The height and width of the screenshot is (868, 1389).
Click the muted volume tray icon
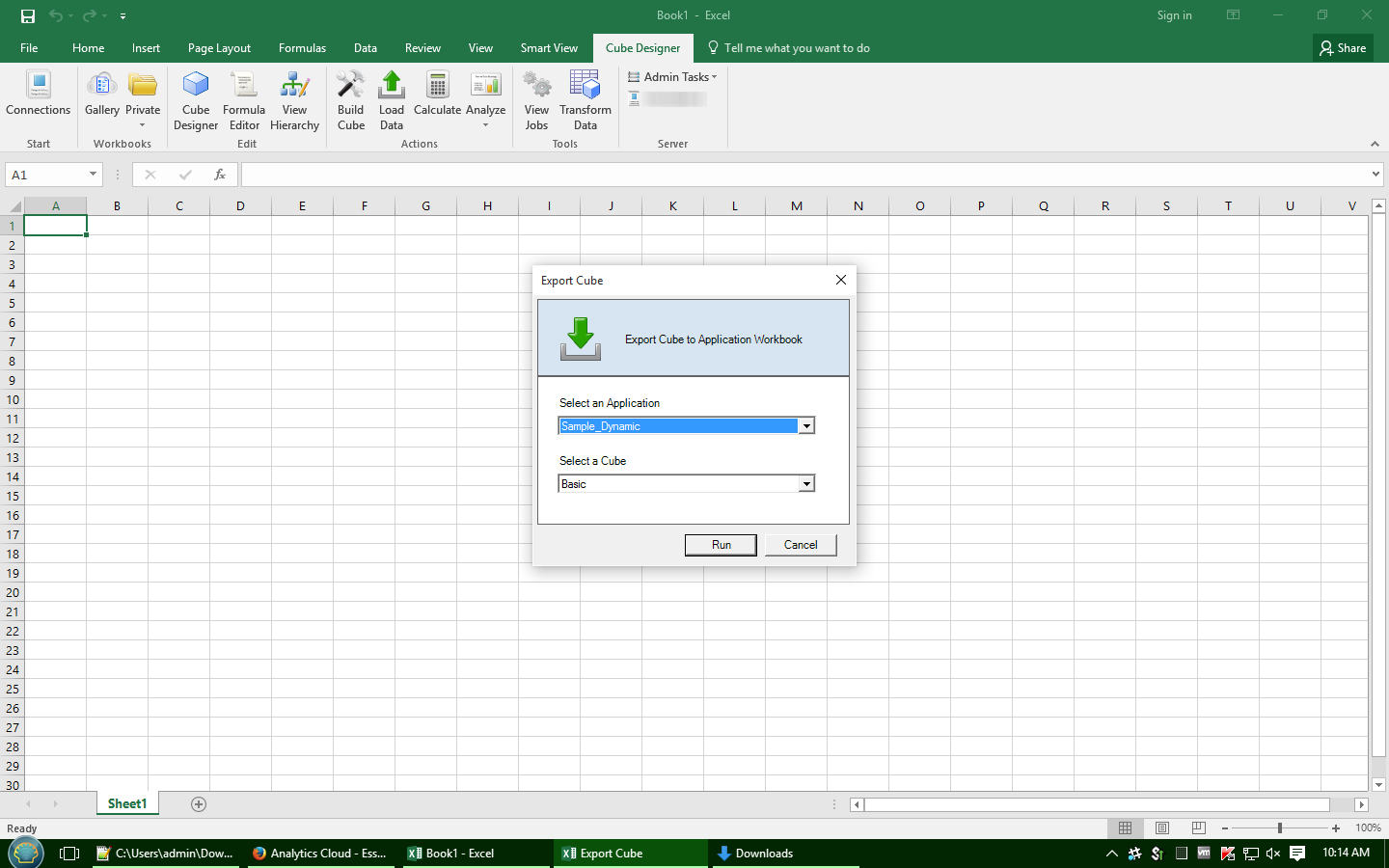click(x=1273, y=854)
